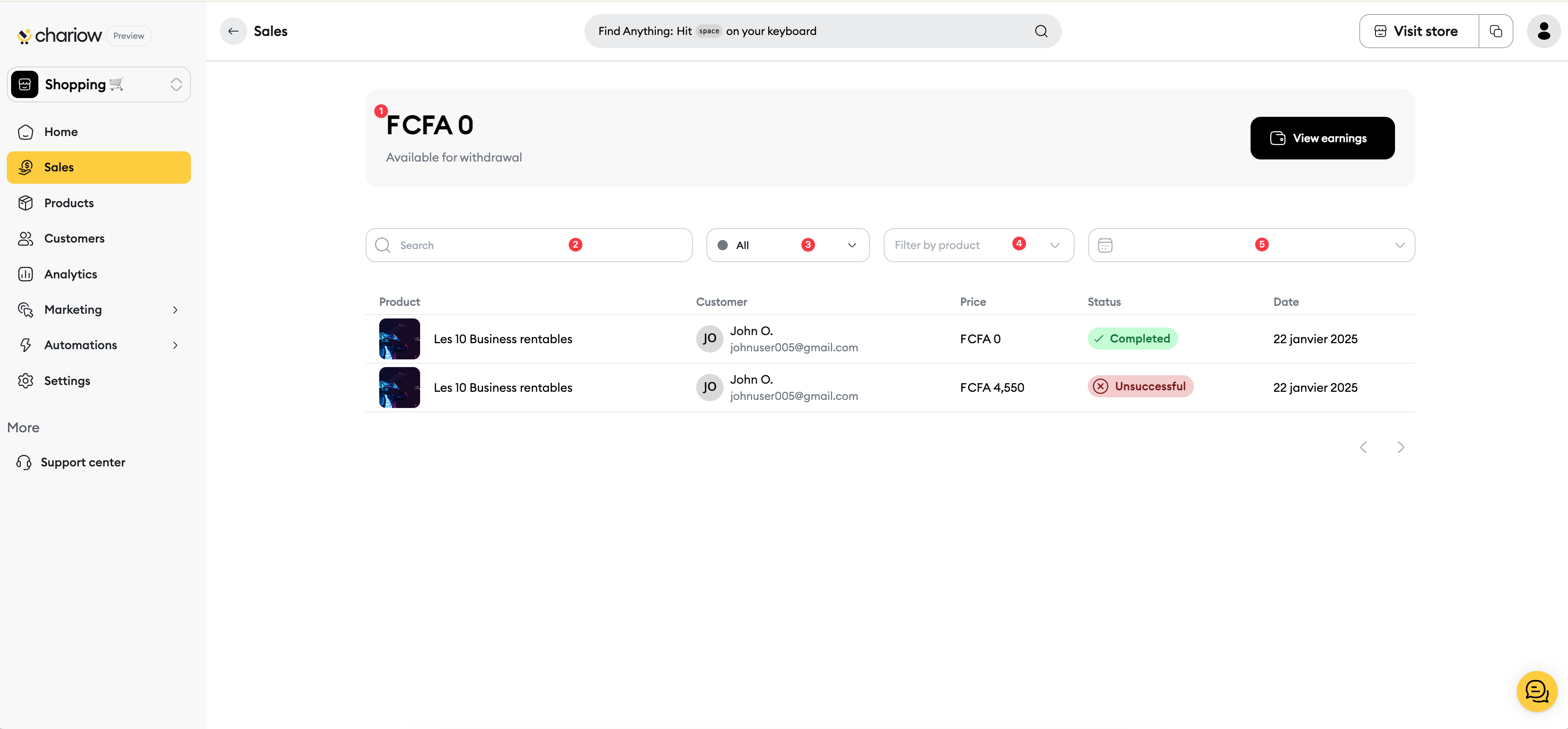Click the Product column header
This screenshot has width=1568, height=729.
399,302
